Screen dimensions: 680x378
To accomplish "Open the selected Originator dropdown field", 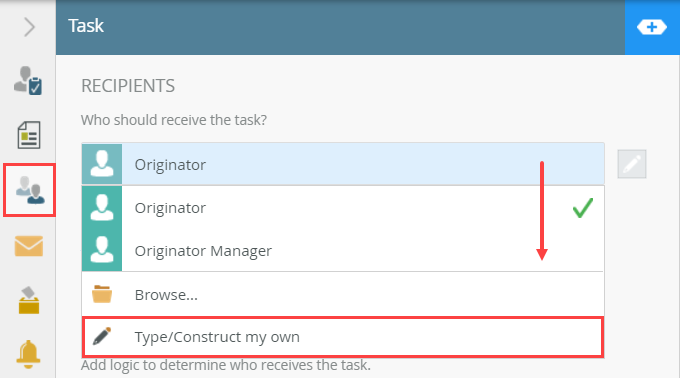I will pyautogui.click(x=343, y=164).
